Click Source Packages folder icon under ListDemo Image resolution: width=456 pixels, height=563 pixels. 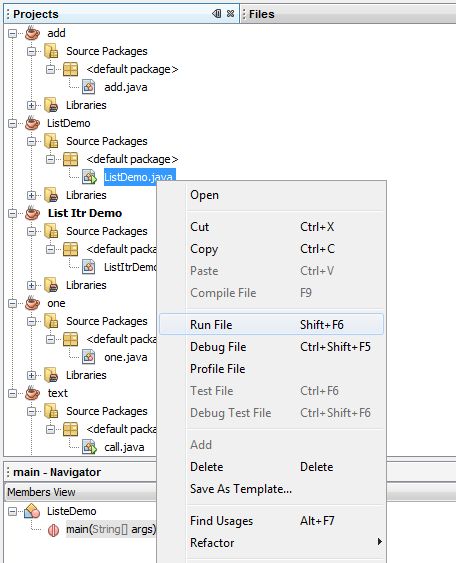point(51,141)
